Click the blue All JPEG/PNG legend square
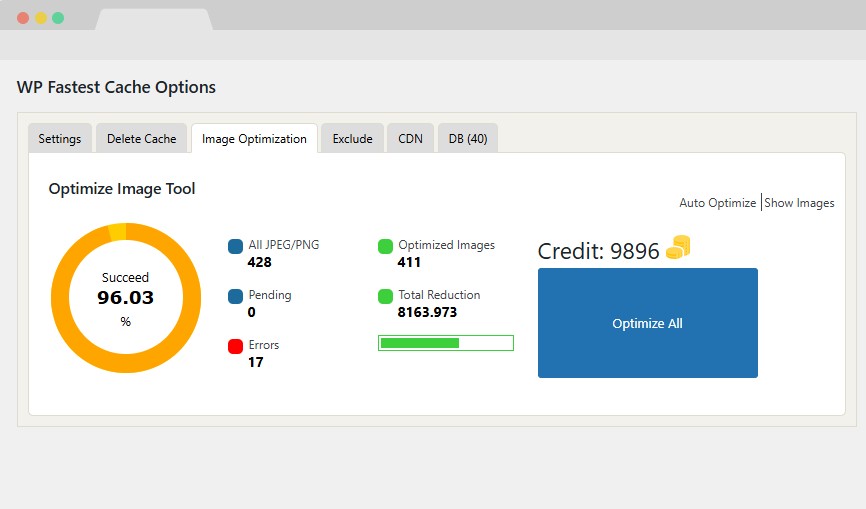The height and width of the screenshot is (509, 866). click(235, 246)
